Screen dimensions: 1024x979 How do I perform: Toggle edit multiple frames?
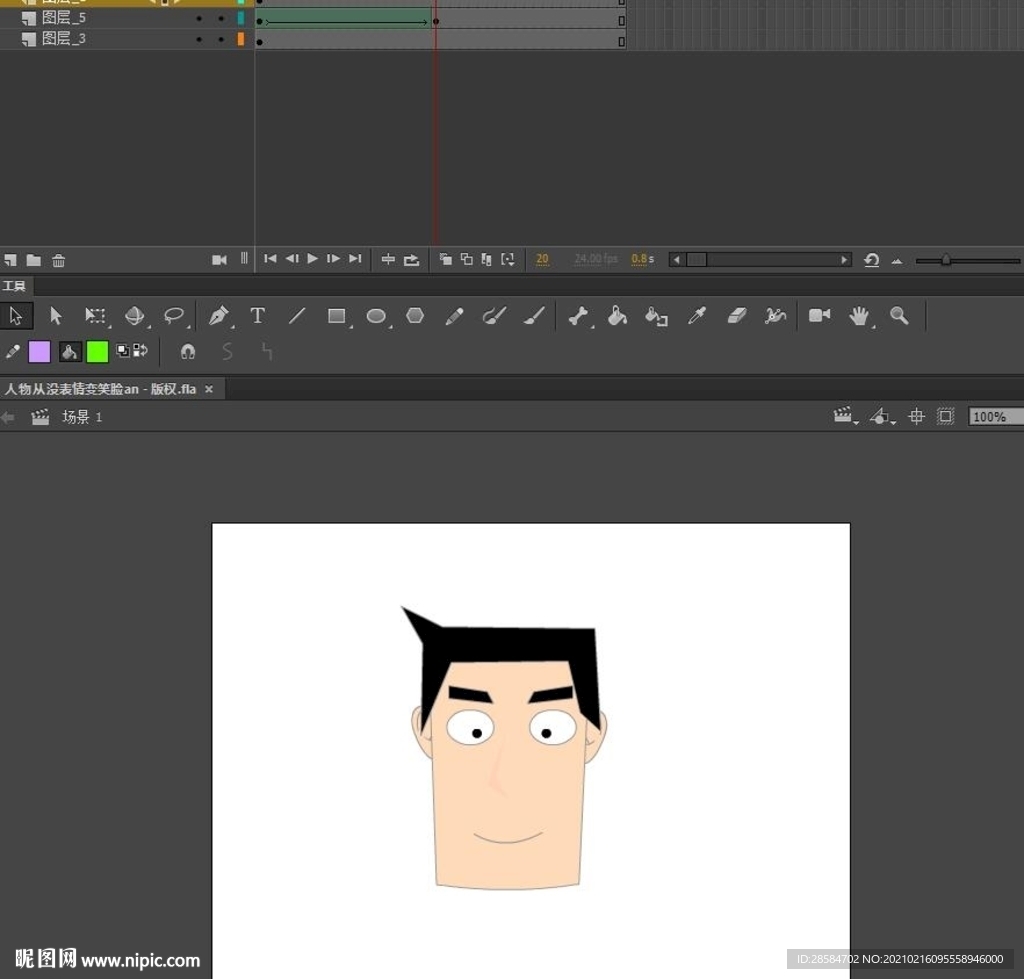point(487,259)
